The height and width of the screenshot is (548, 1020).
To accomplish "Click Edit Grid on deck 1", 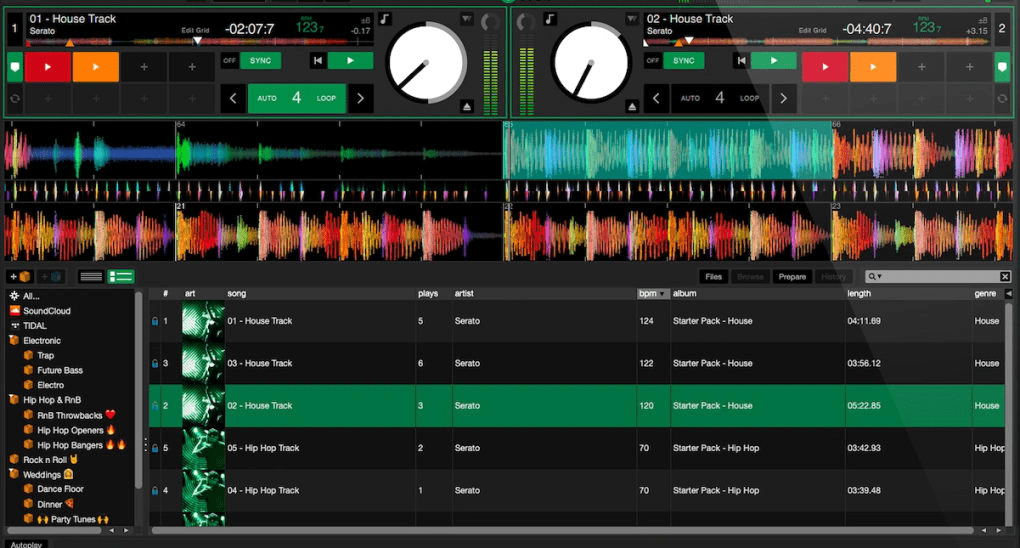I will pyautogui.click(x=195, y=31).
